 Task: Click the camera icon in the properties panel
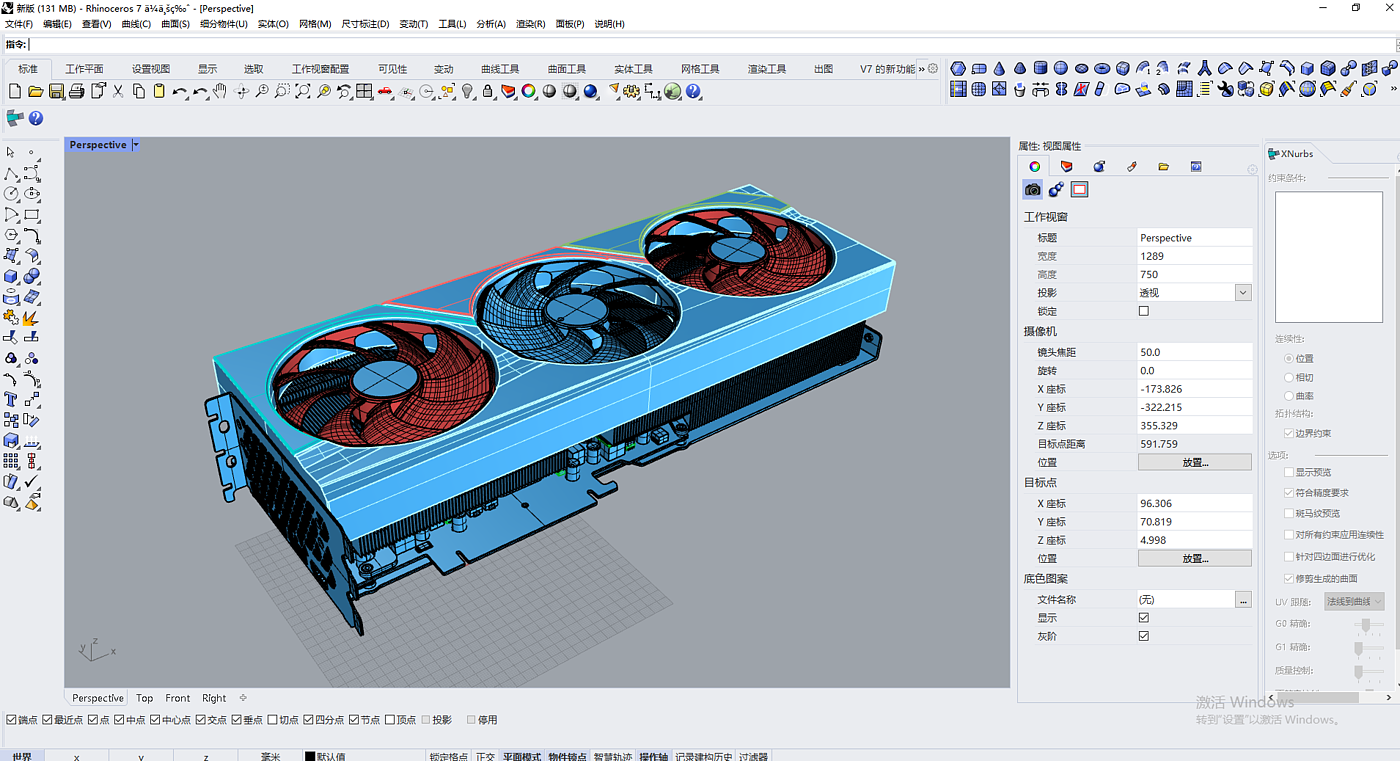pyautogui.click(x=1032, y=189)
